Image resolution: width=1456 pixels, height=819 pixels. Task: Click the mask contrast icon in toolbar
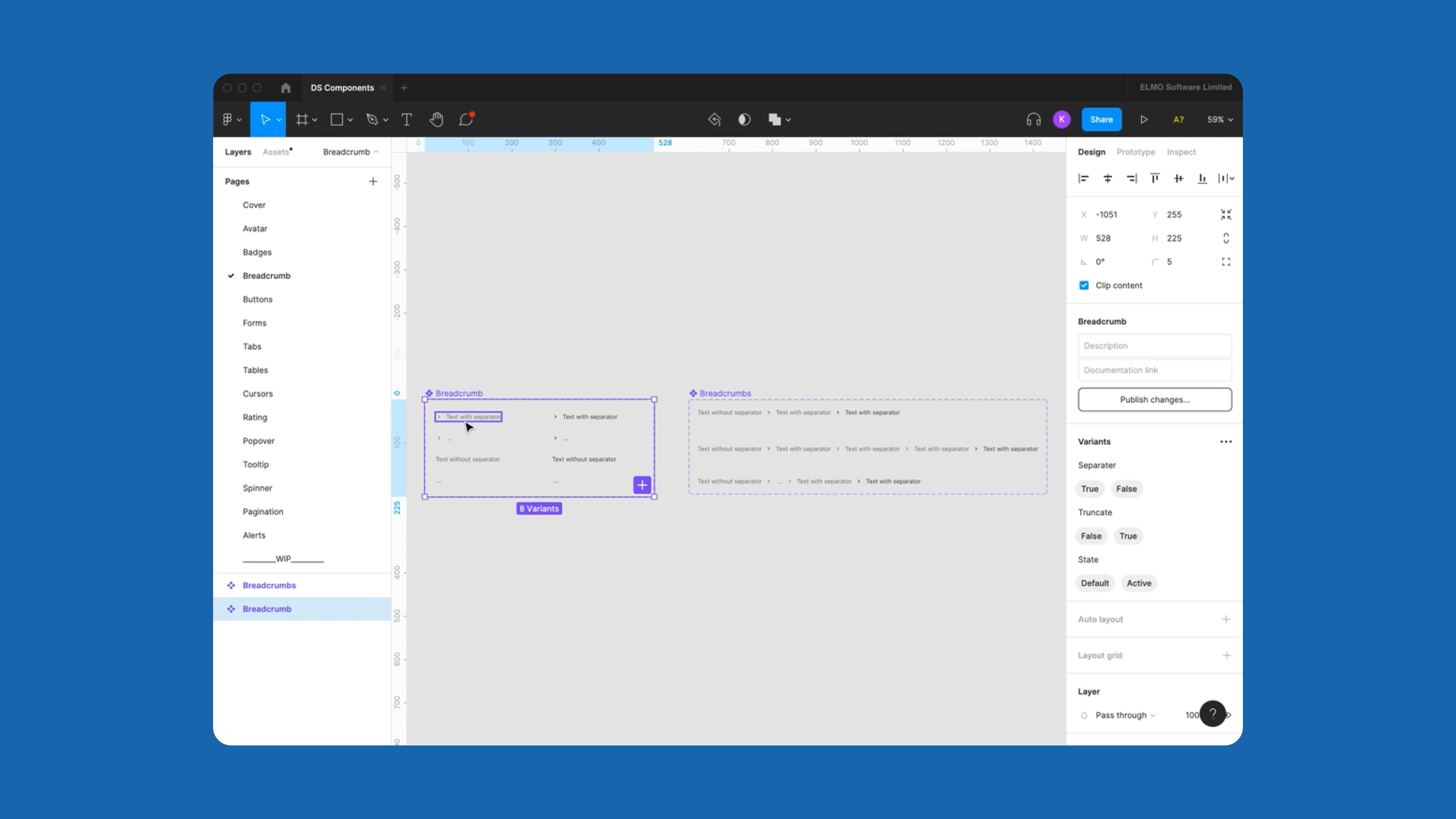pyautogui.click(x=744, y=119)
